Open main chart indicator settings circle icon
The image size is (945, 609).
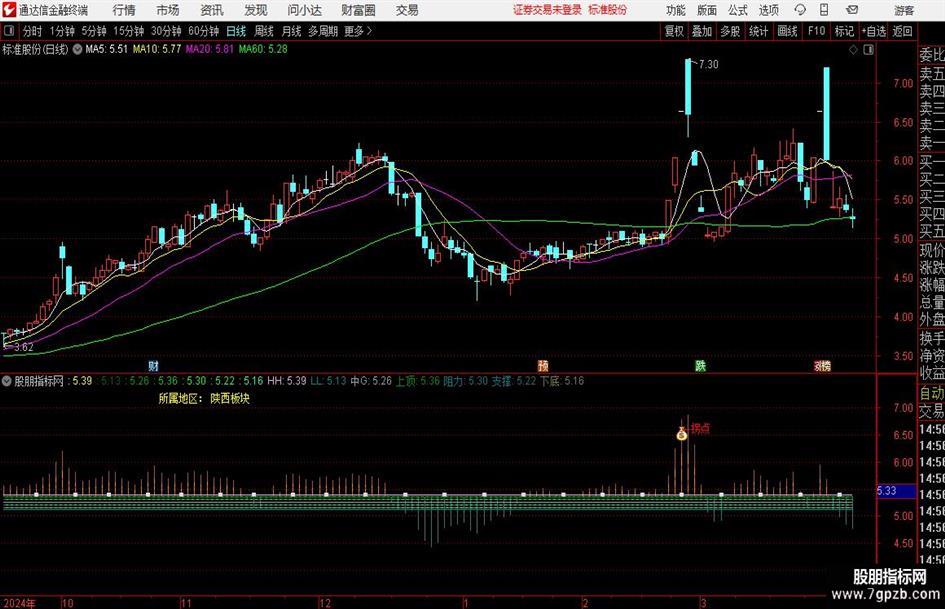tap(77, 49)
